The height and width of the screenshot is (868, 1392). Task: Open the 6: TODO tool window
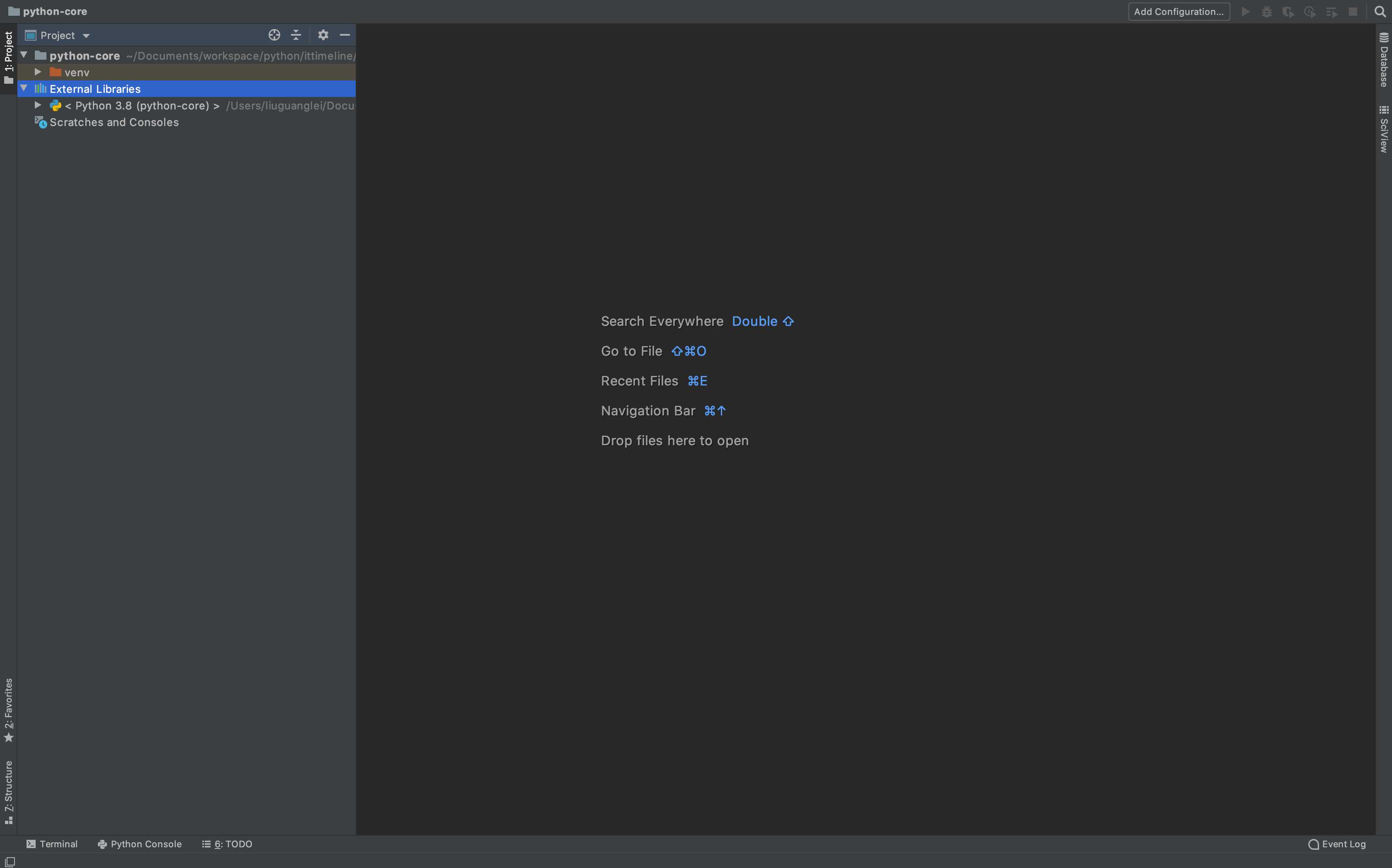coord(227,844)
